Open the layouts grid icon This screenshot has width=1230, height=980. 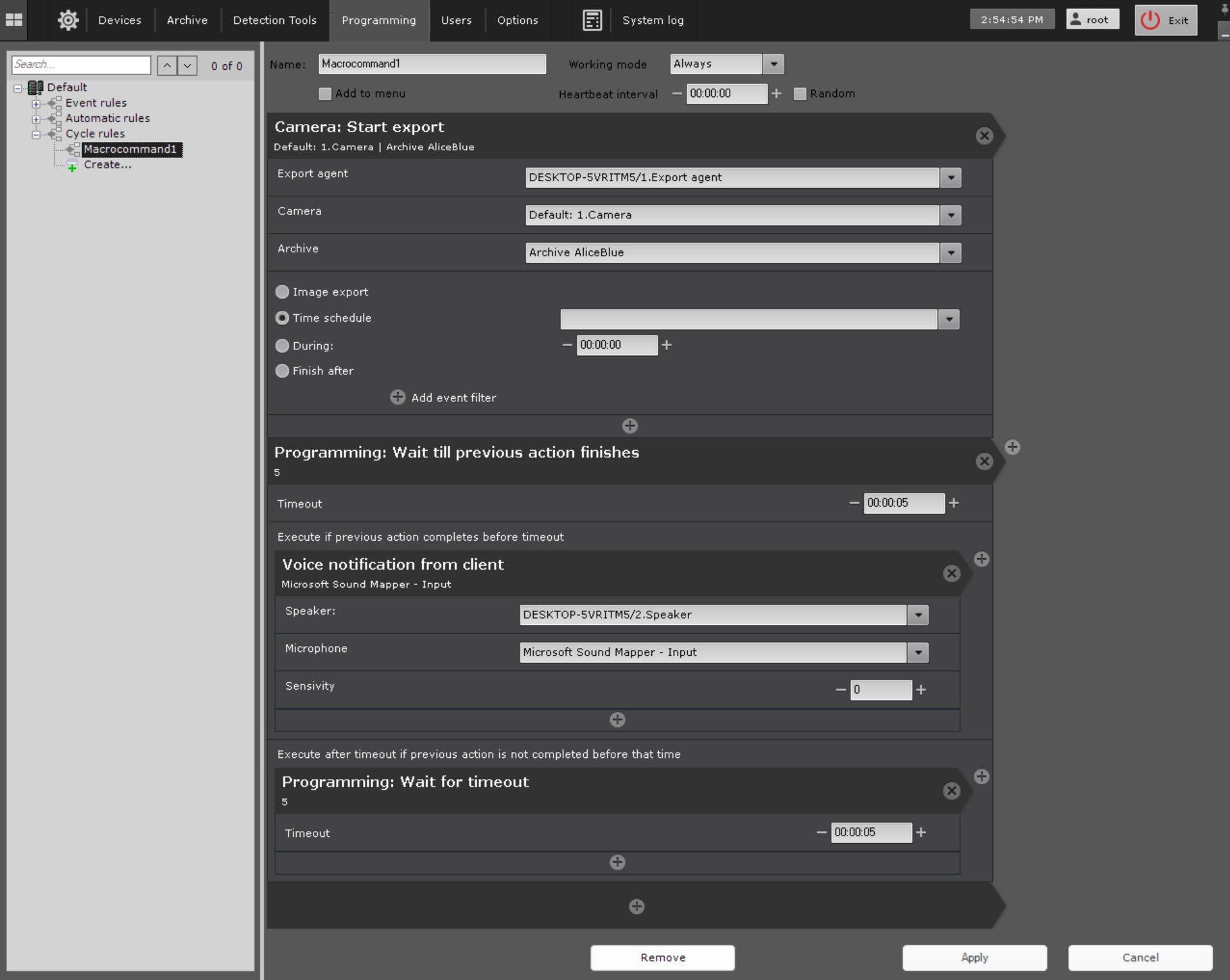click(14, 20)
